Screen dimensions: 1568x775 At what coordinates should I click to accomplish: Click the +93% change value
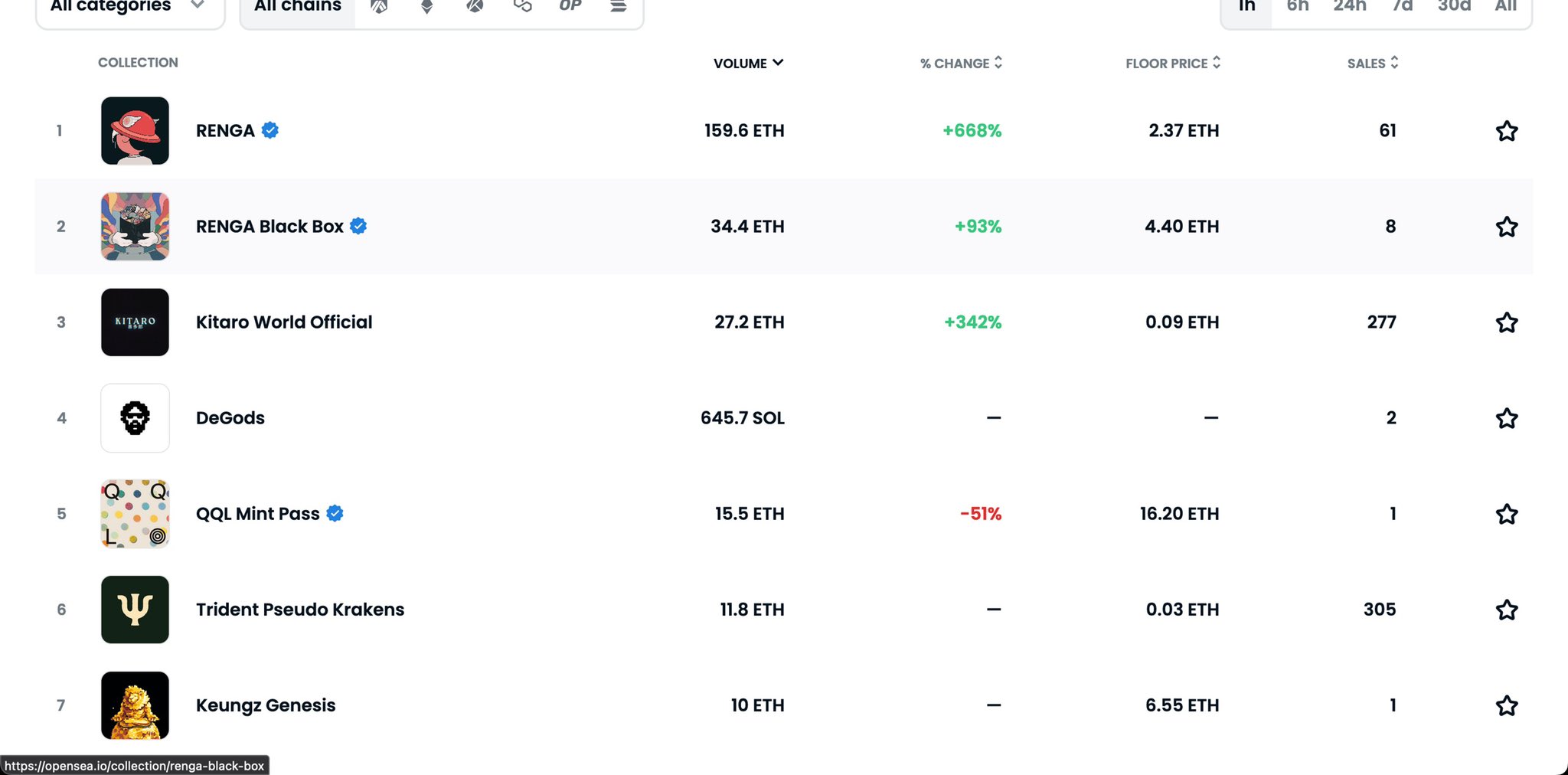tap(978, 226)
